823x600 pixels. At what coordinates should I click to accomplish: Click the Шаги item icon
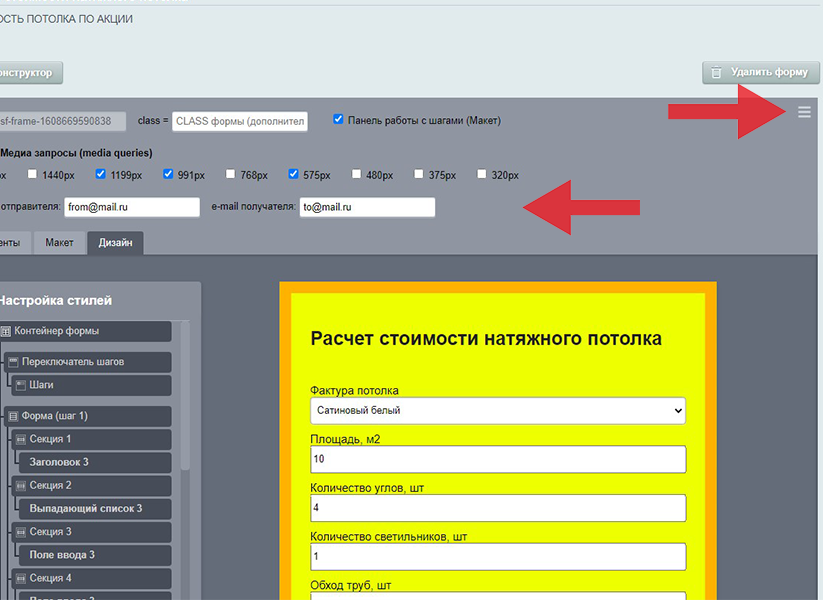point(21,385)
